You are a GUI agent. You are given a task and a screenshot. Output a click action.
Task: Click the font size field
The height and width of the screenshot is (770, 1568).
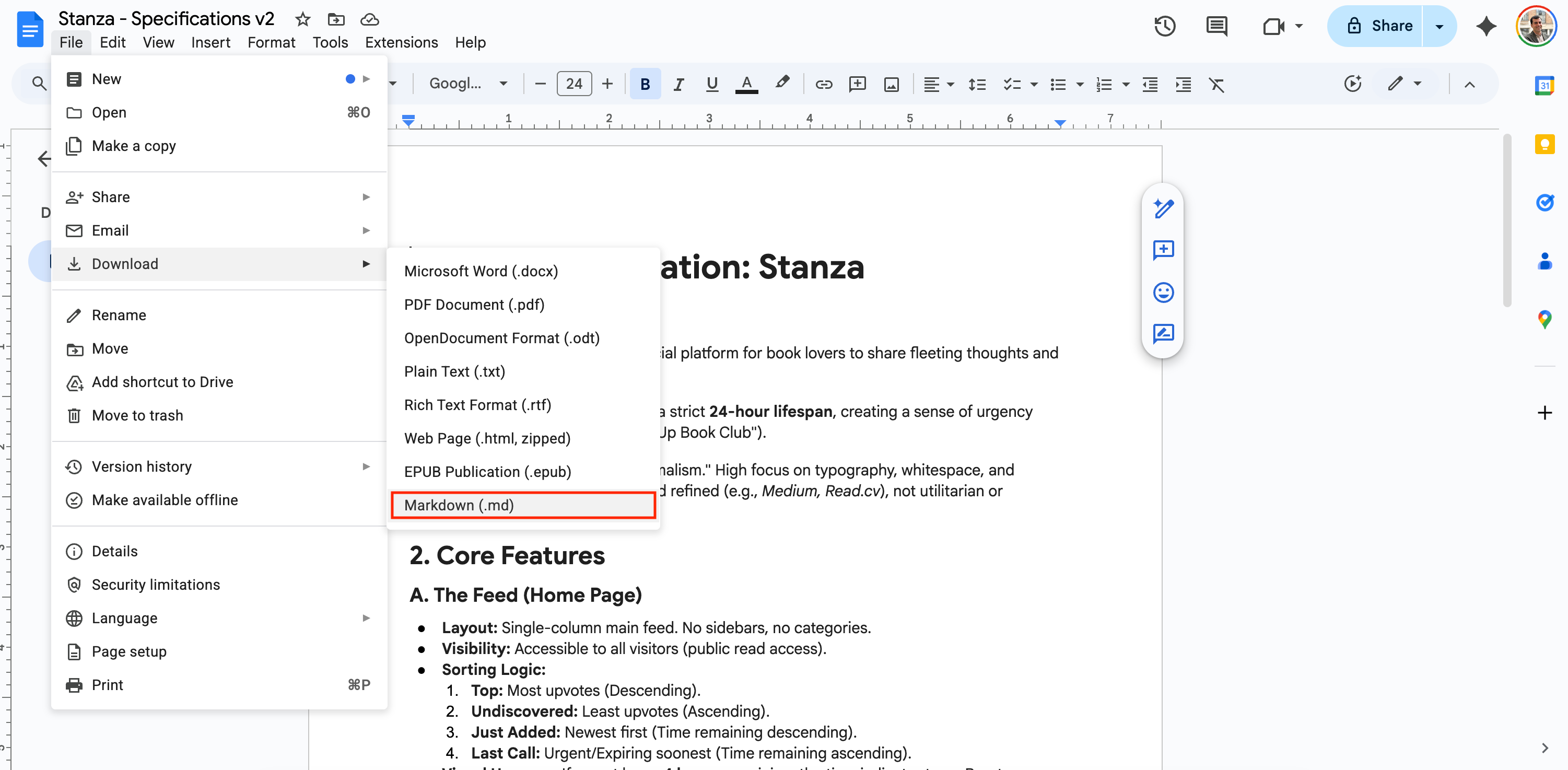[574, 84]
